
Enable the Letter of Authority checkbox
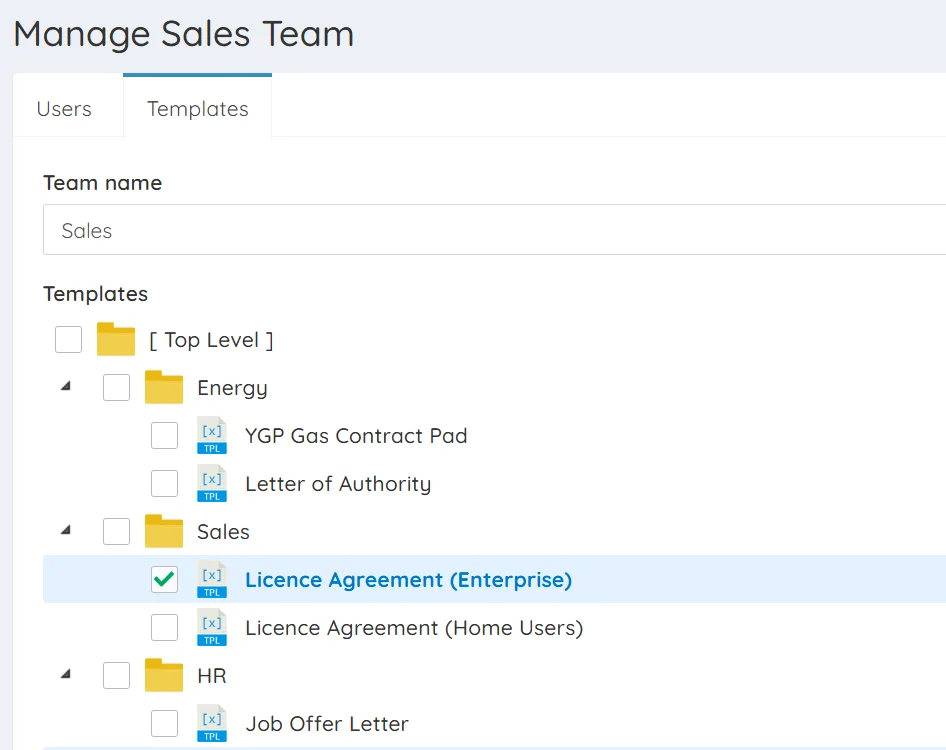pos(164,484)
